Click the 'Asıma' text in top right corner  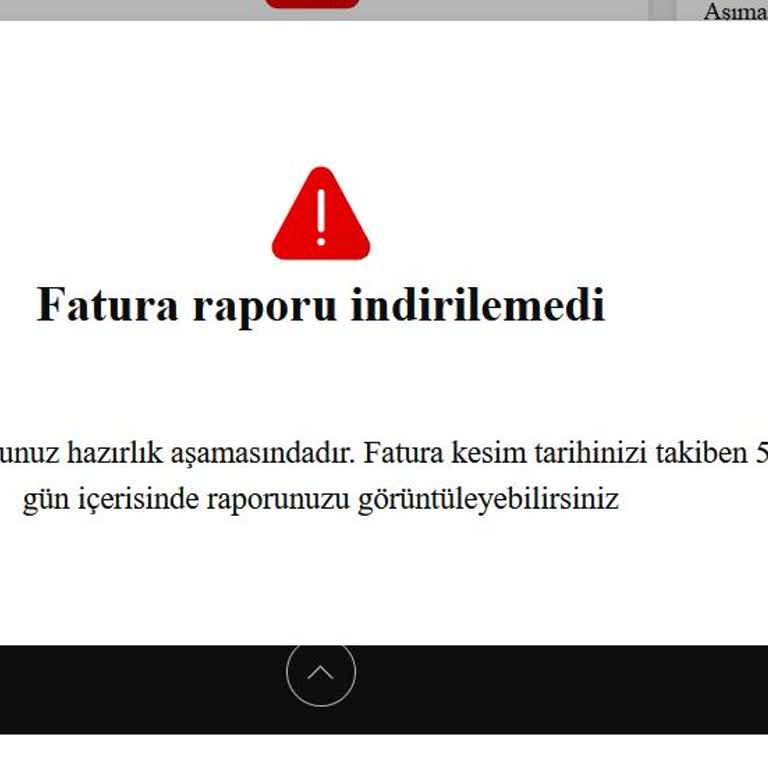pyautogui.click(x=736, y=12)
